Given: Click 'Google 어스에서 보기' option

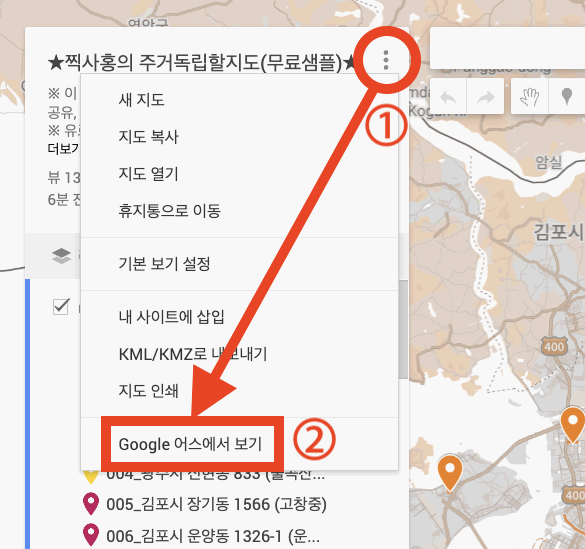Looking at the screenshot, I should 239,444.
